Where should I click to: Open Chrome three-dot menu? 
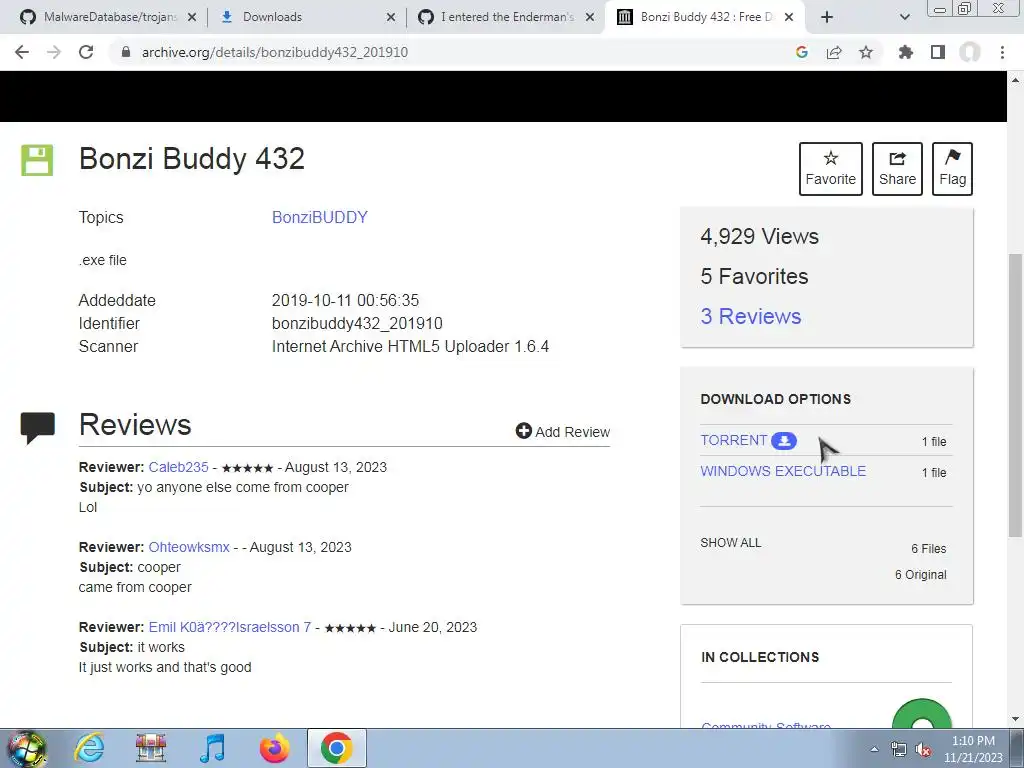point(1002,52)
